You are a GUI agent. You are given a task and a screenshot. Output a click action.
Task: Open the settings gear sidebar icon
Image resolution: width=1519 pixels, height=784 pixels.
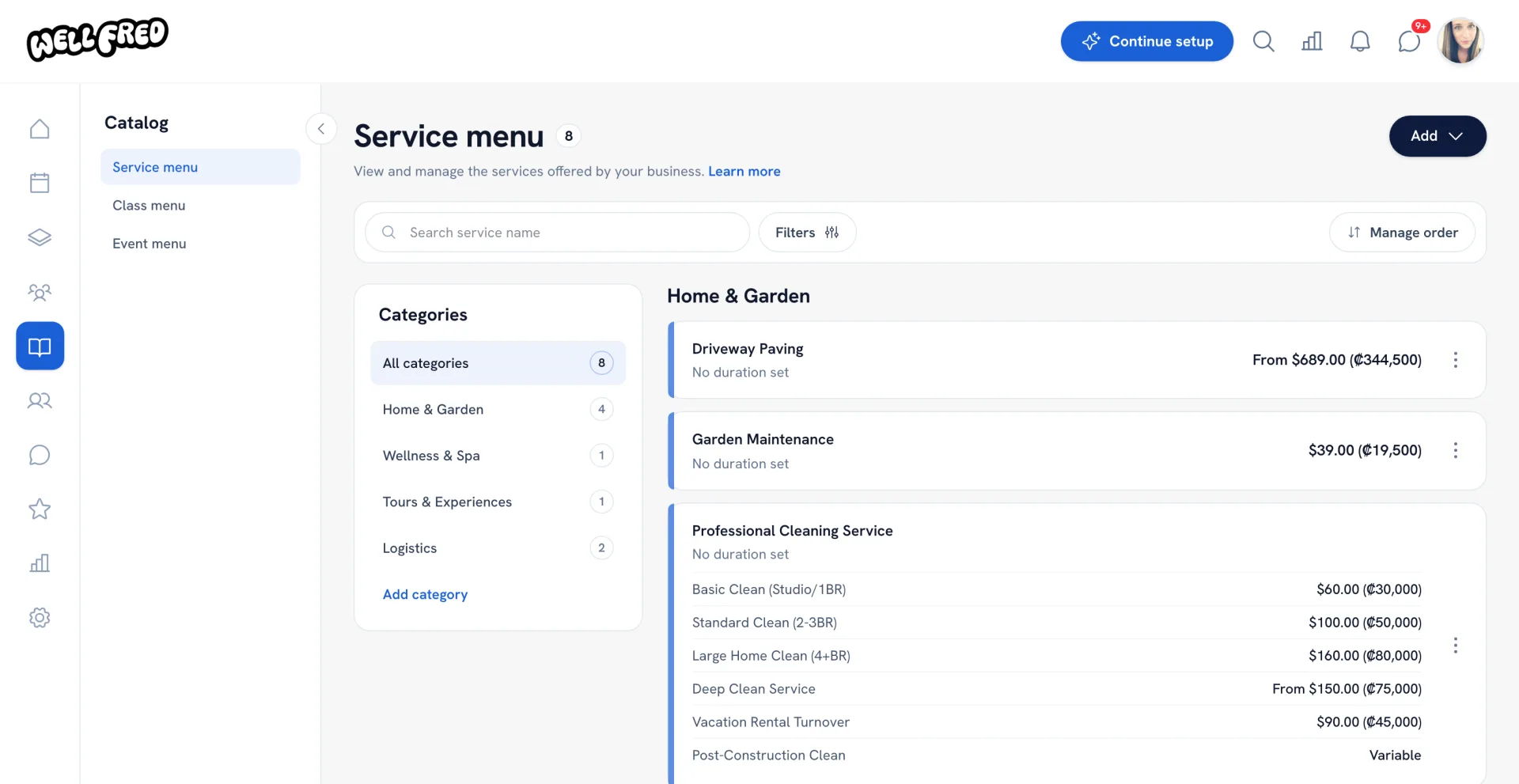click(x=40, y=618)
